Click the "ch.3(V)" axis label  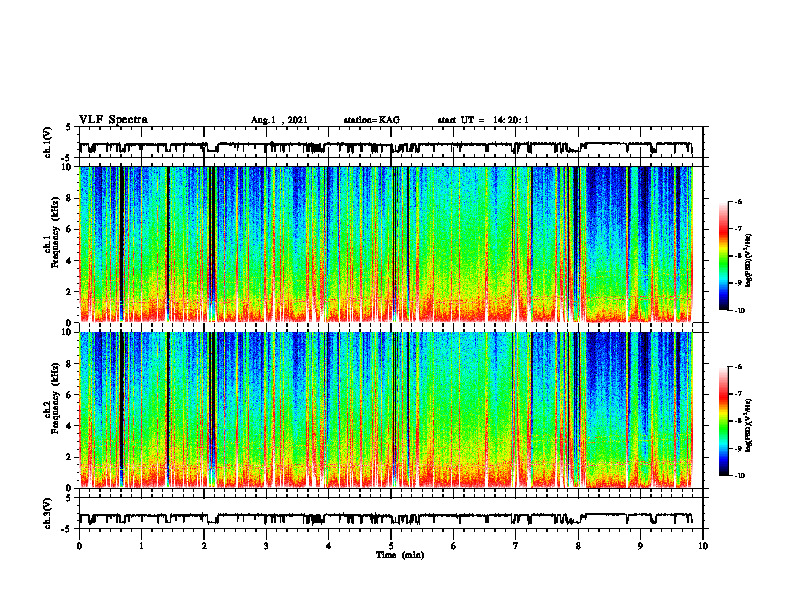coord(48,513)
